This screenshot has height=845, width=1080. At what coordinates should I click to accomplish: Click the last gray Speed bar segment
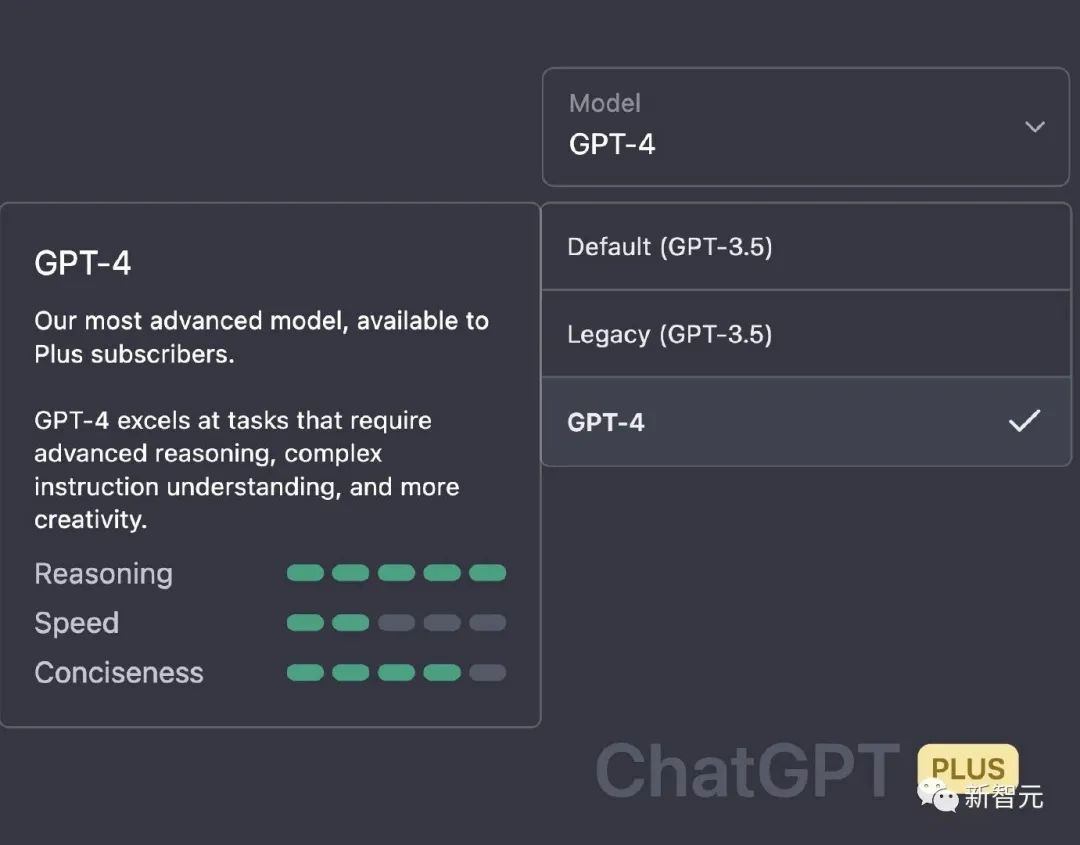pyautogui.click(x=488, y=623)
